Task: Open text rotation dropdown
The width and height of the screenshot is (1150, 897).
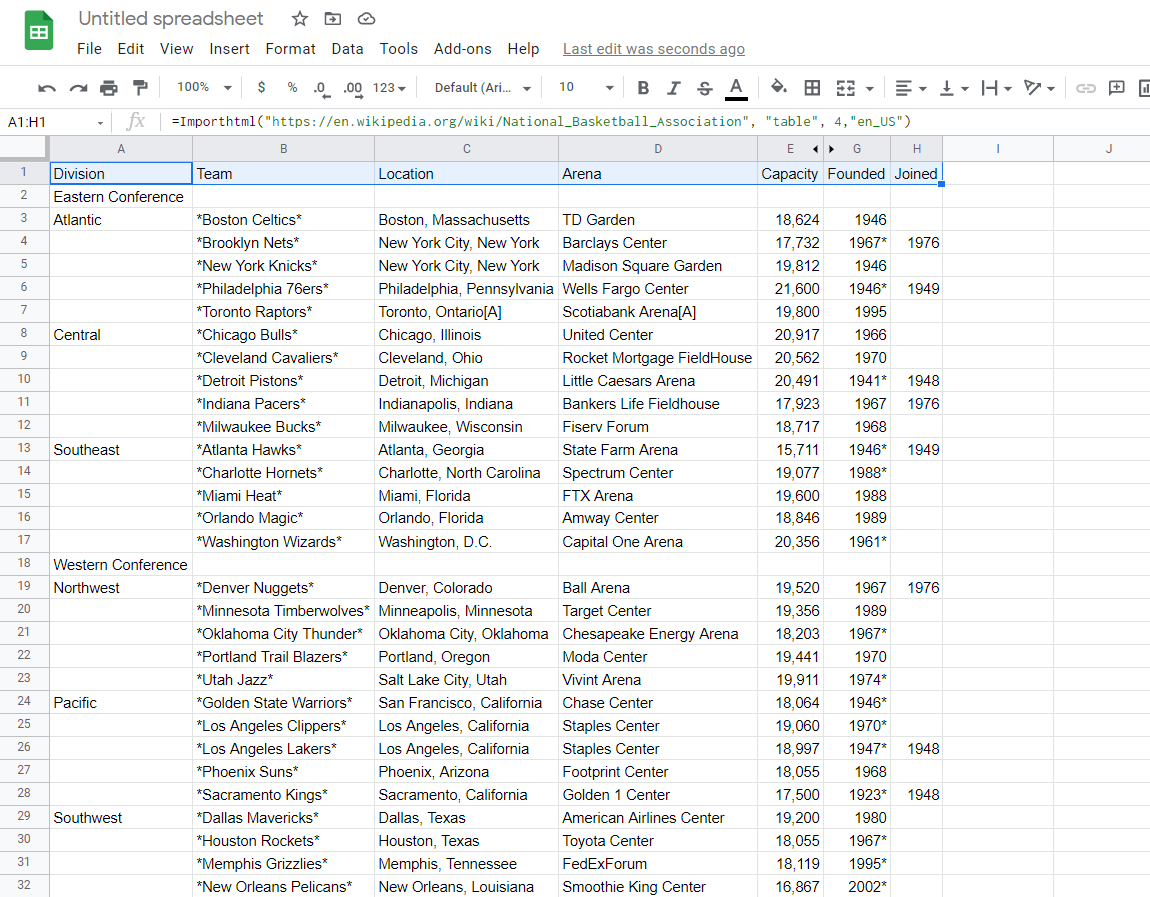Action: pyautogui.click(x=1039, y=88)
